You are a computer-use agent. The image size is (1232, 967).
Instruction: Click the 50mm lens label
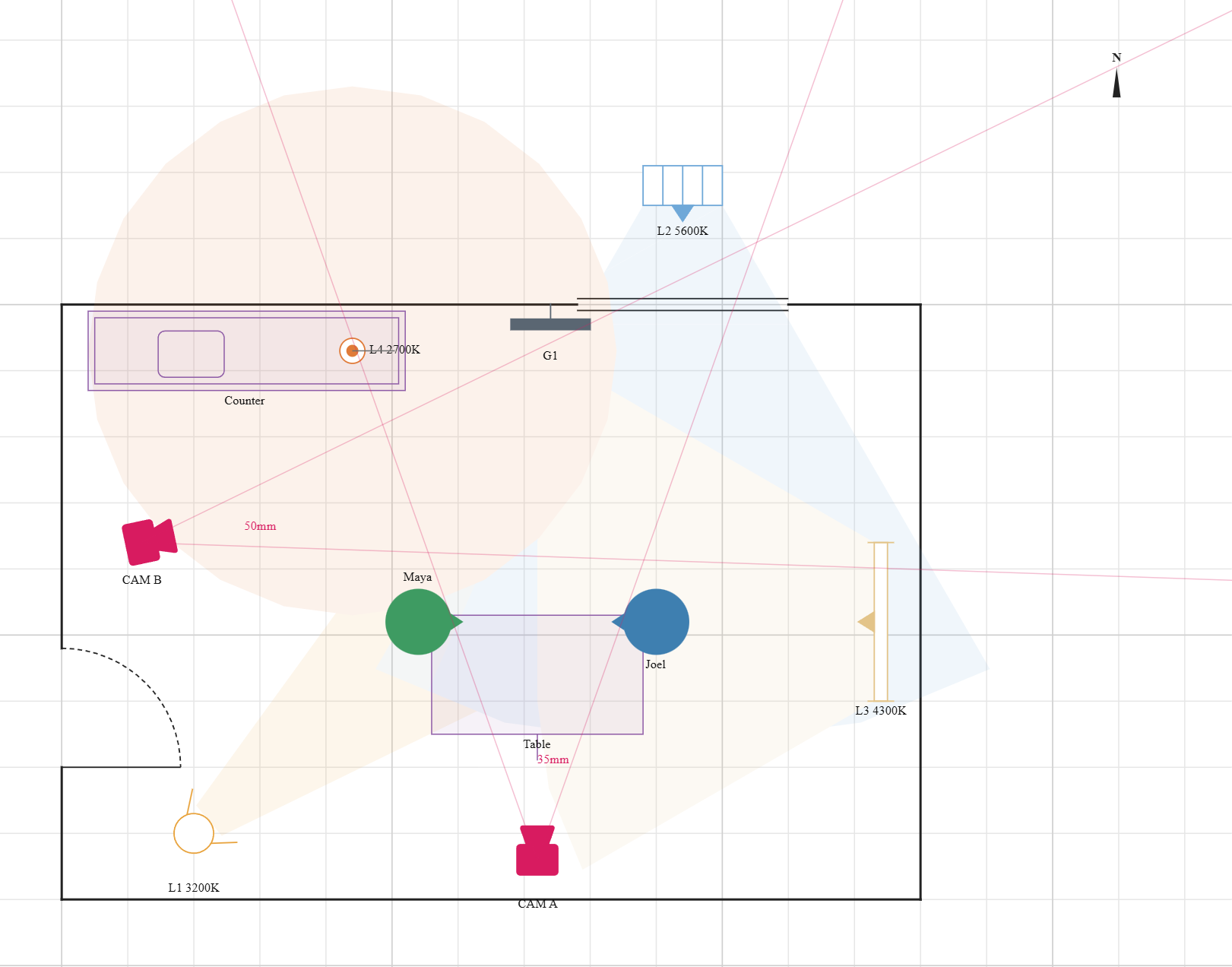pos(260,526)
